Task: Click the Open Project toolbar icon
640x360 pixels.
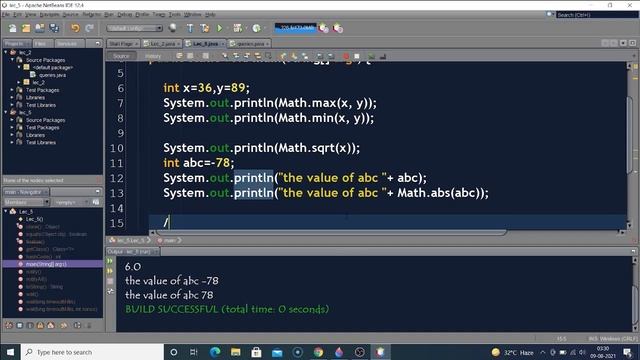Action: 40,28
